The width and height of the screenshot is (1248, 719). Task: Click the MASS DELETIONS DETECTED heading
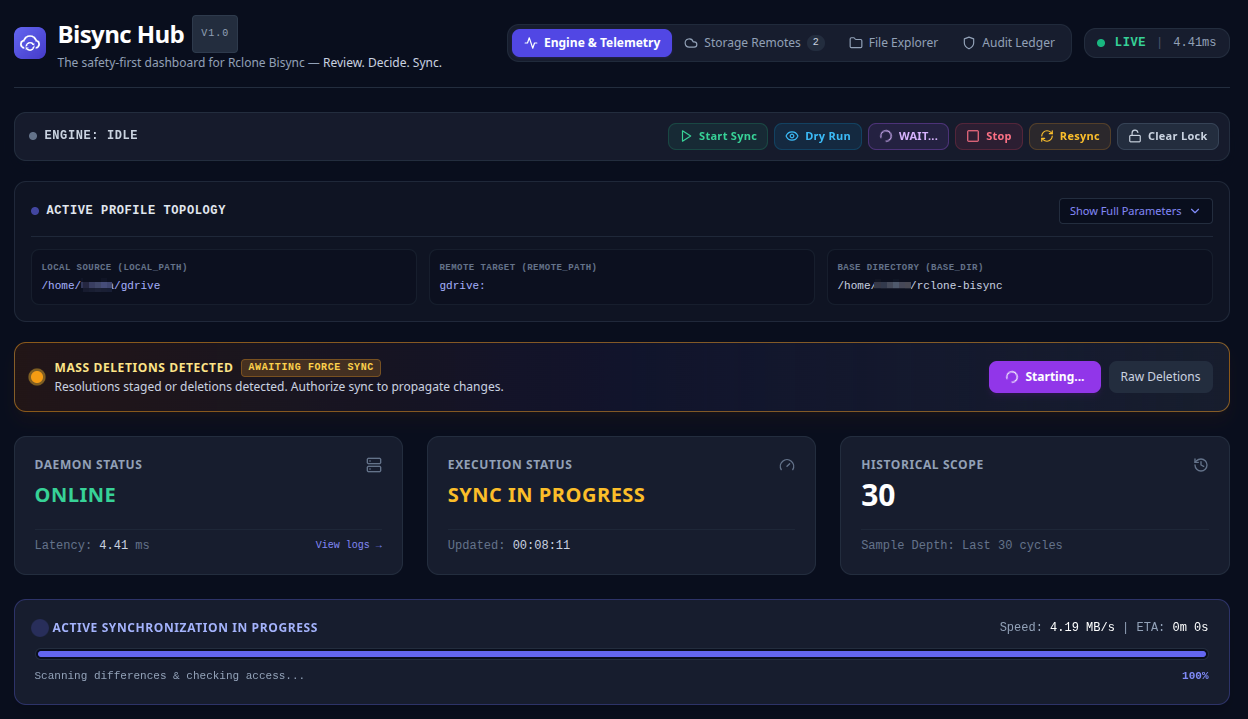pos(144,368)
